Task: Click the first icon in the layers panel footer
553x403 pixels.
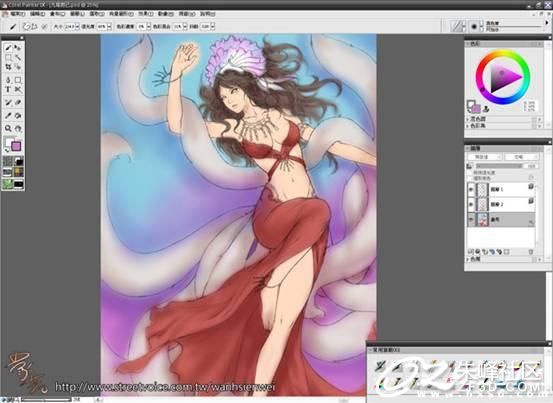Action: (x=471, y=252)
